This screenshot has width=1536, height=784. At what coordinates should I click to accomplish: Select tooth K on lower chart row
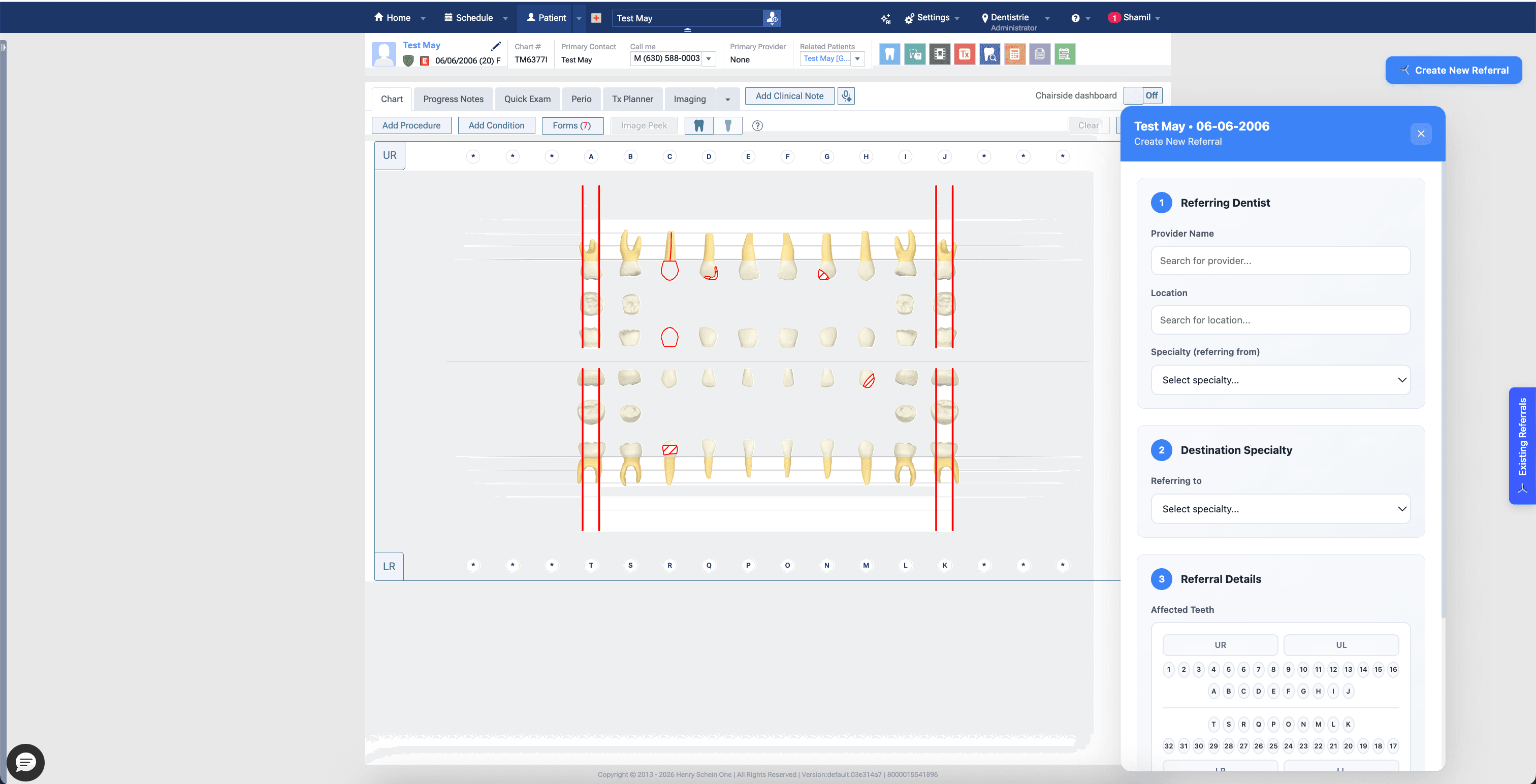tap(944, 565)
